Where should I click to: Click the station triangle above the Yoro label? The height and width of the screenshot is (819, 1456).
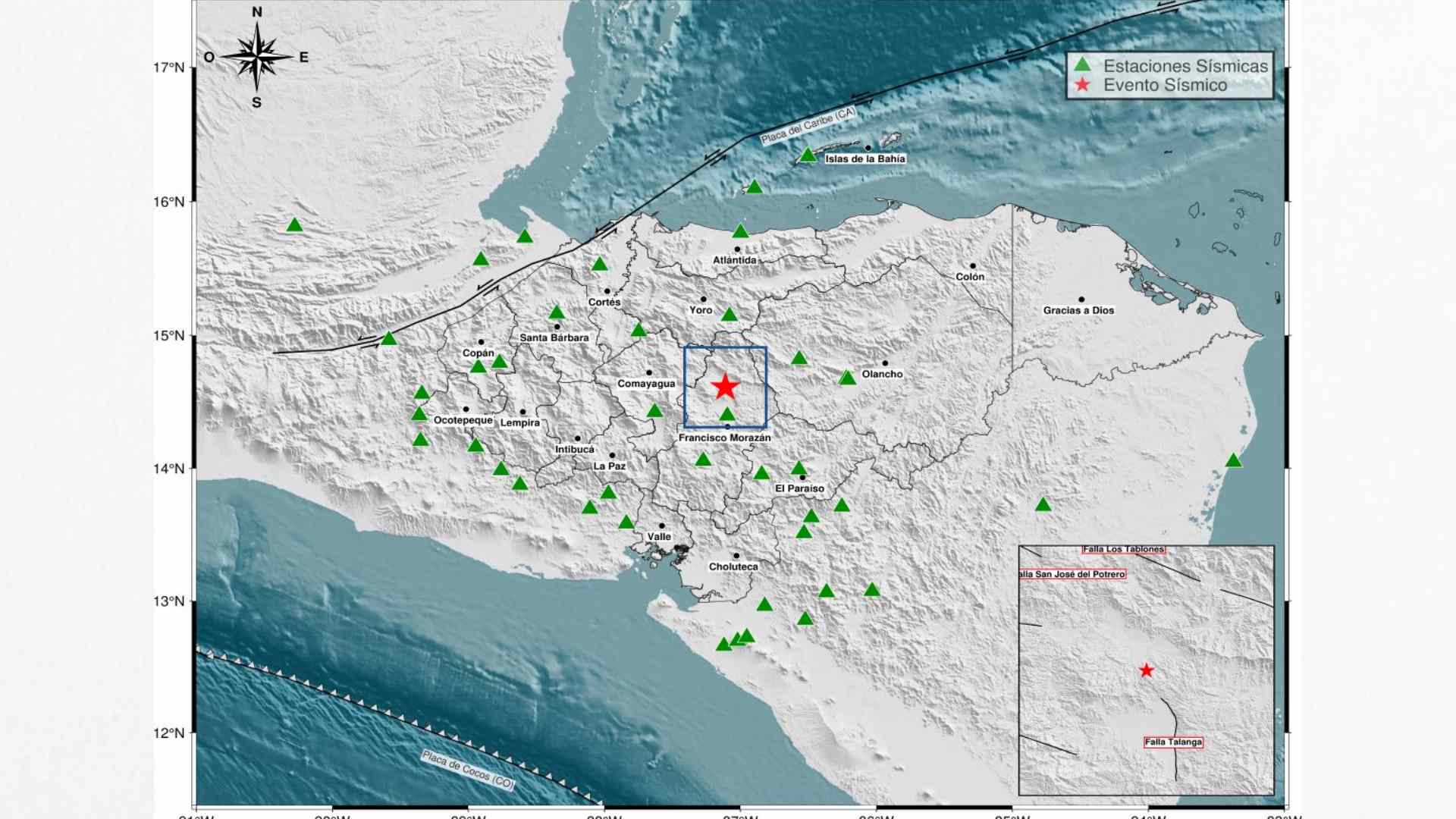[730, 314]
